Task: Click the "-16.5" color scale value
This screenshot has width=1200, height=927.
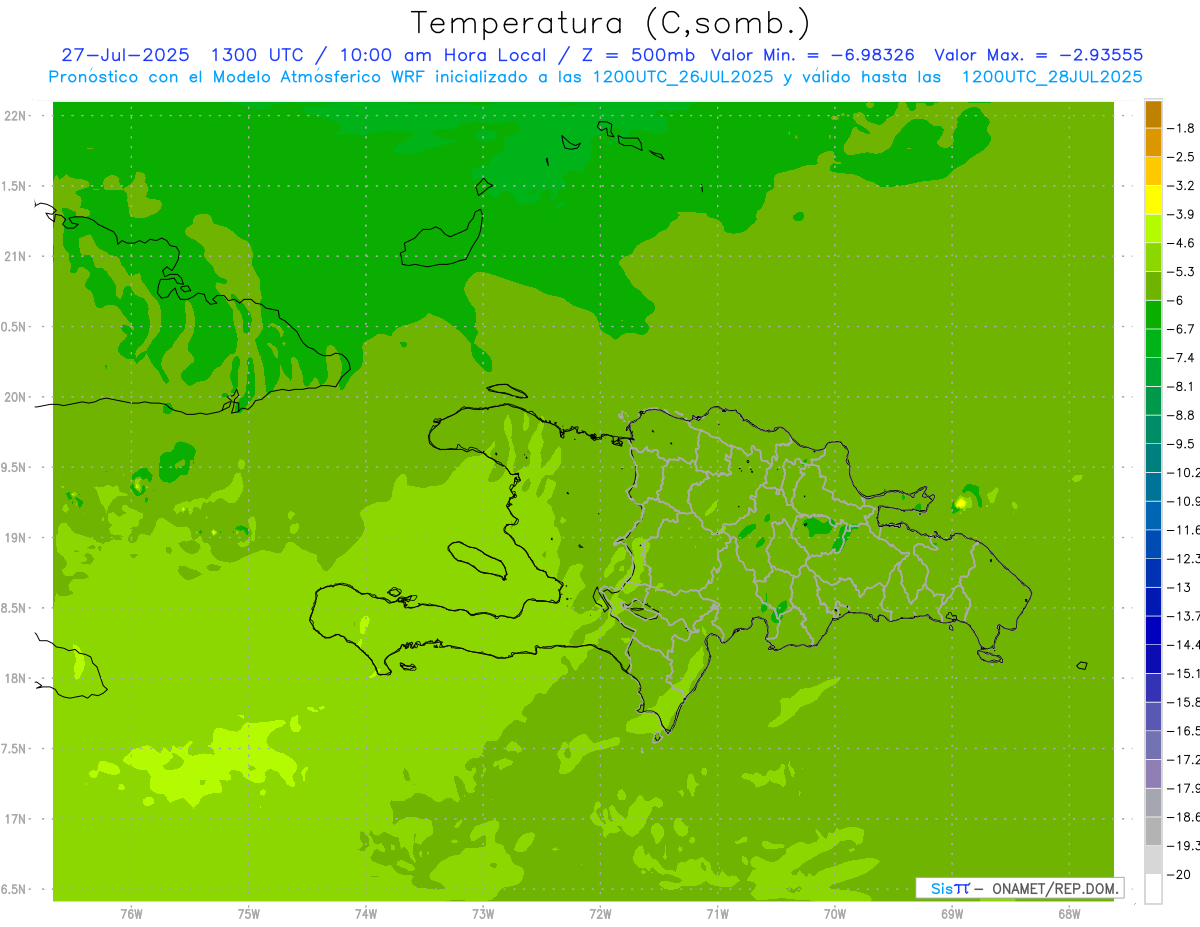Action: pos(1183,731)
